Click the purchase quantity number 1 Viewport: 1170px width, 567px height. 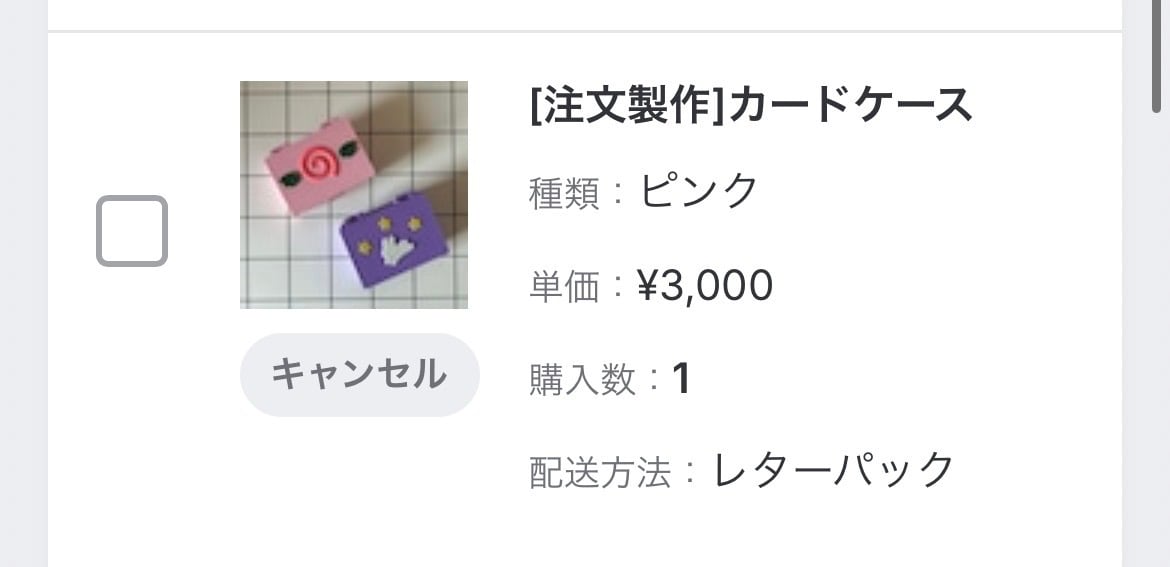point(681,379)
